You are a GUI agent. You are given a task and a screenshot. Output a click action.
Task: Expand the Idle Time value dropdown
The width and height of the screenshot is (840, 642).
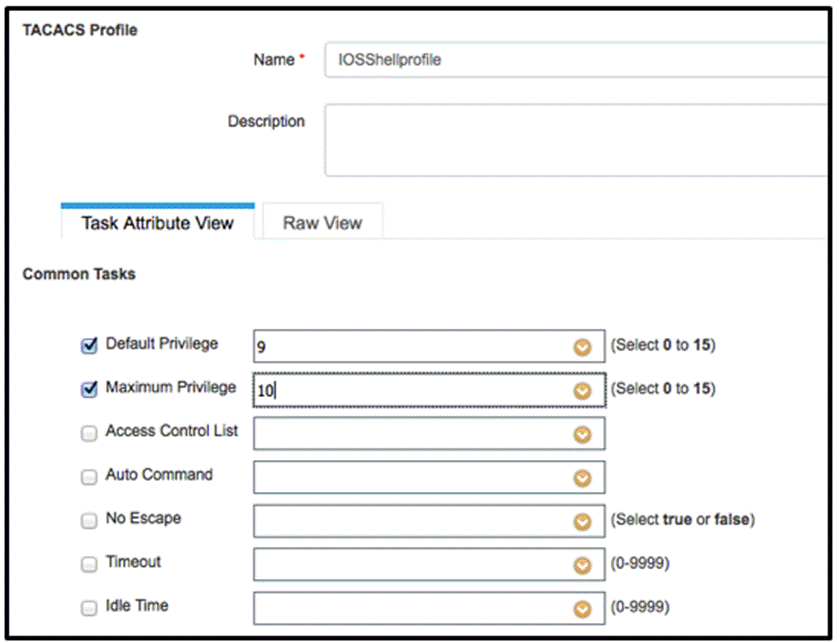click(582, 608)
